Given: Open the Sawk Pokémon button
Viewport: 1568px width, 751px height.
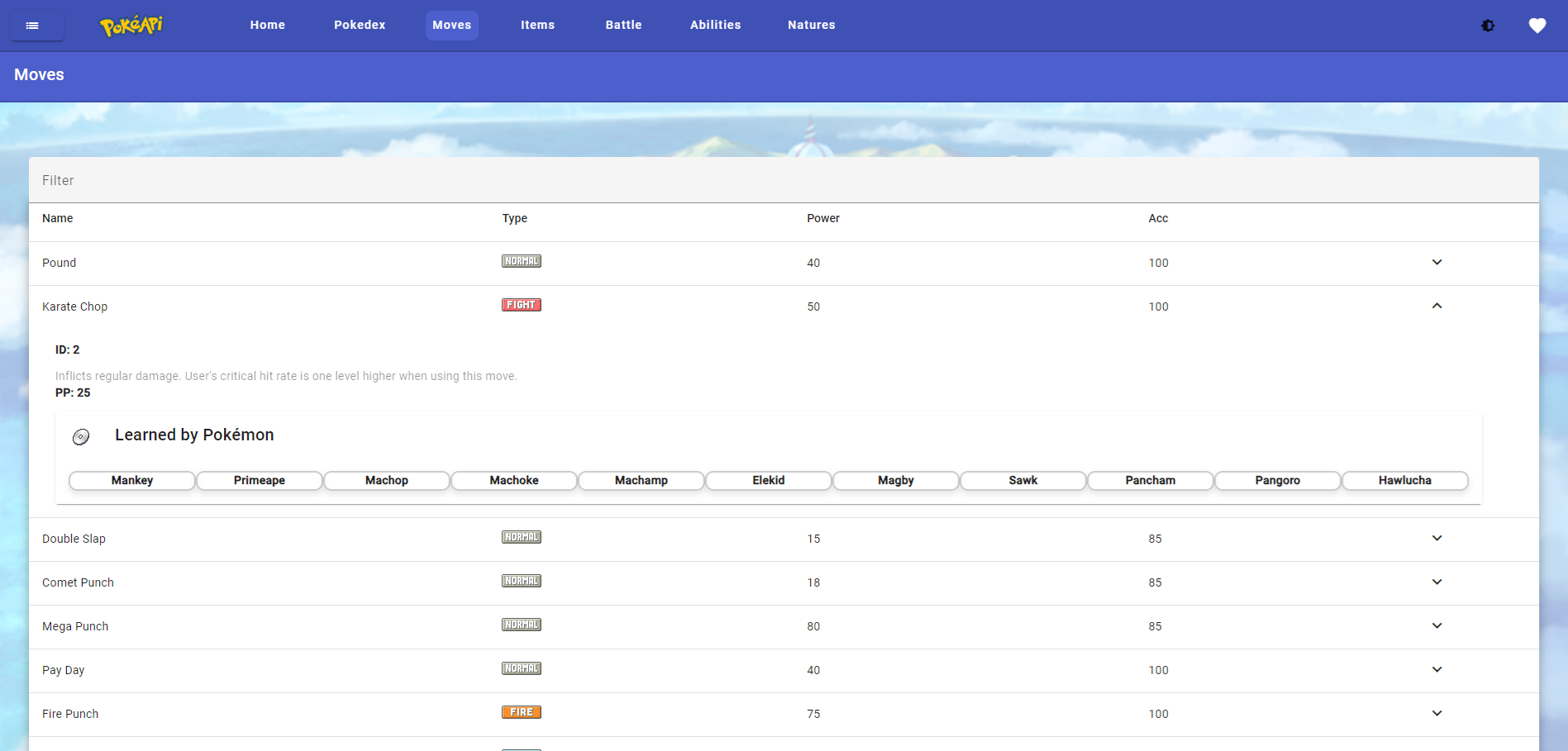Looking at the screenshot, I should point(1023,481).
